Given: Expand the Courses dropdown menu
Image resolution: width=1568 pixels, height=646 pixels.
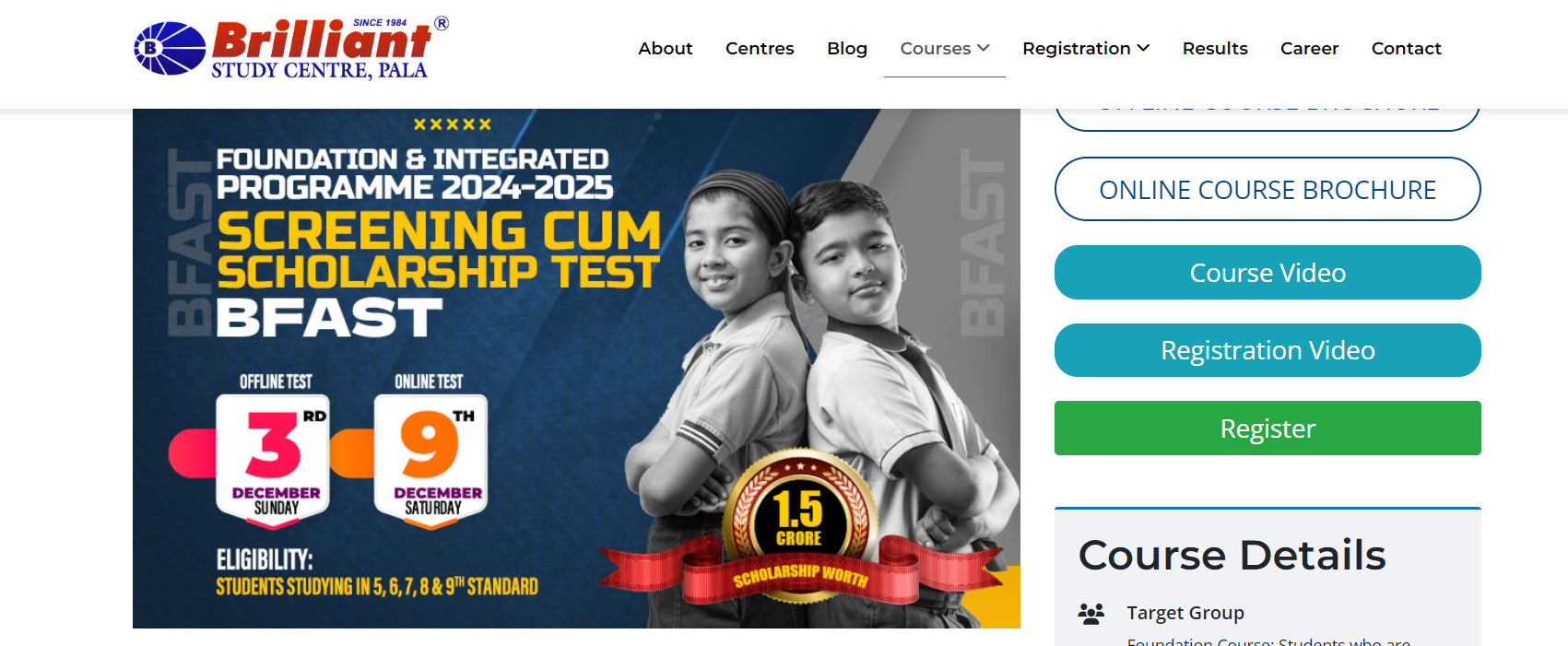Looking at the screenshot, I should pyautogui.click(x=944, y=48).
